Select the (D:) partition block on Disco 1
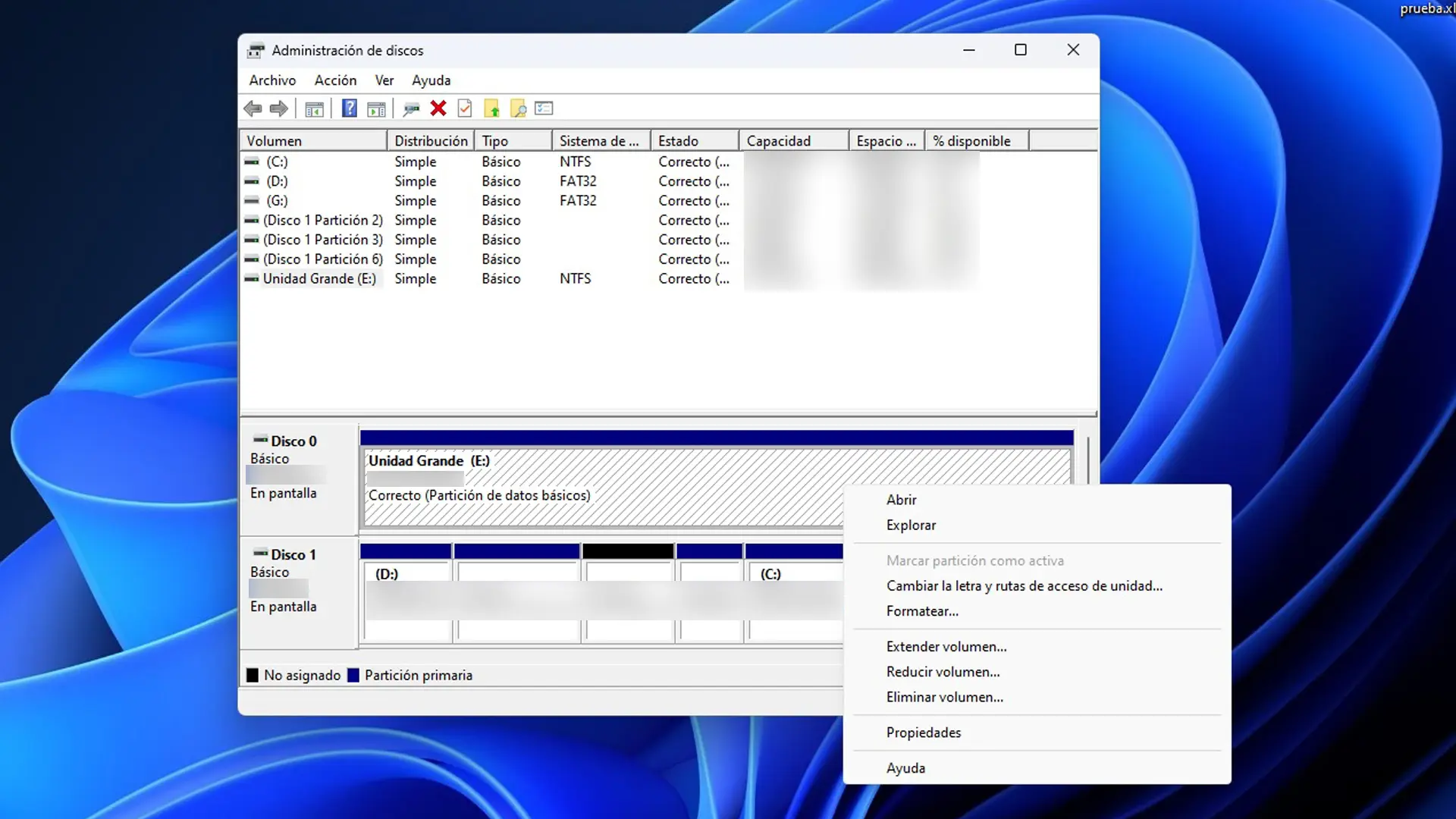The height and width of the screenshot is (819, 1456). tap(407, 599)
